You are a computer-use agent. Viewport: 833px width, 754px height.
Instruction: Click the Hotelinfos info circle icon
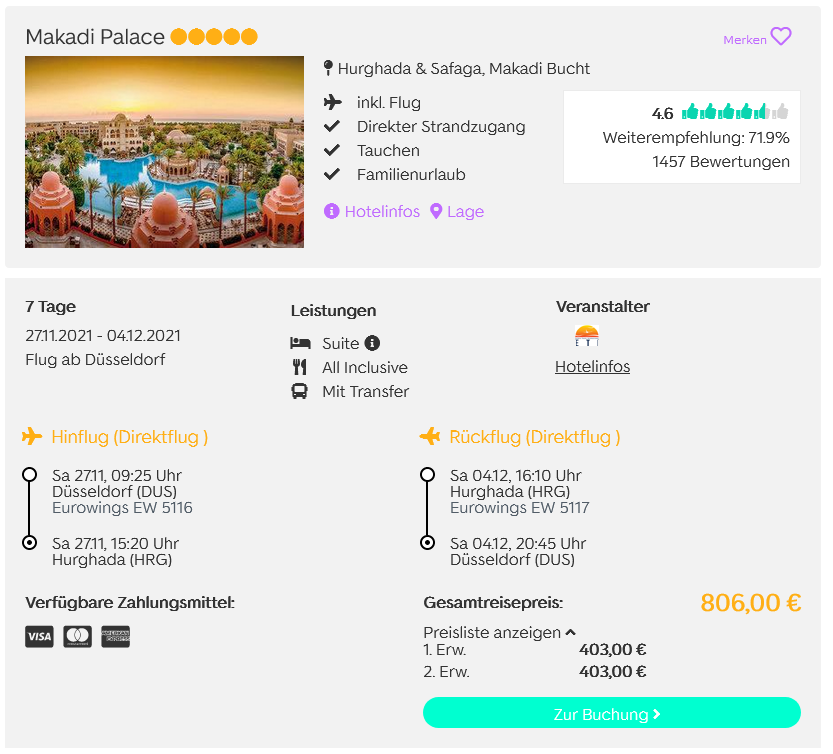pos(332,211)
